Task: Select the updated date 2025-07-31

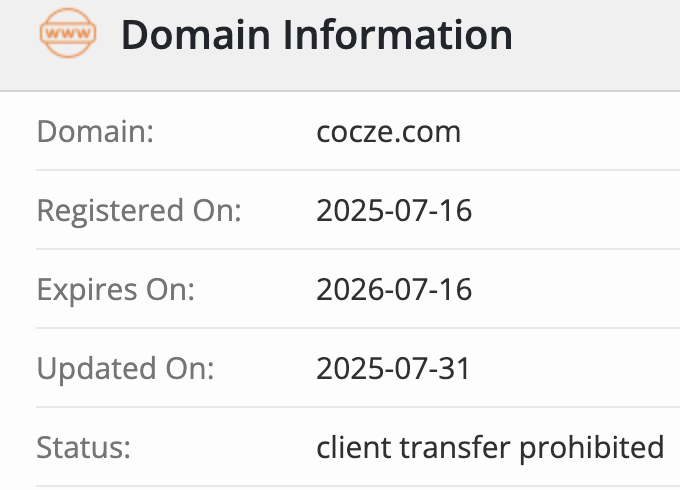Action: pos(393,369)
